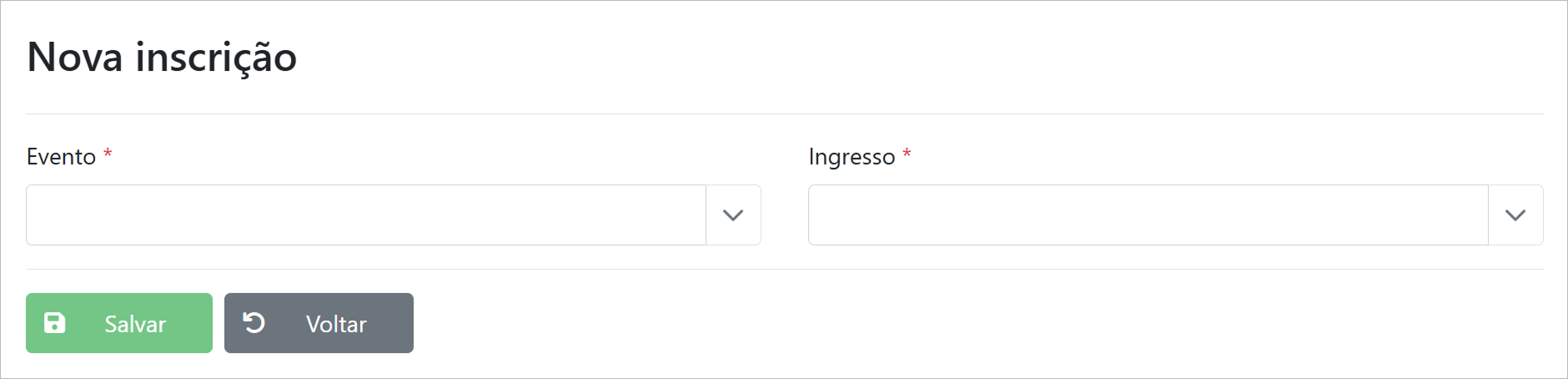Image resolution: width=1568 pixels, height=379 pixels.
Task: Click the circular undo arrow icon
Action: [254, 322]
